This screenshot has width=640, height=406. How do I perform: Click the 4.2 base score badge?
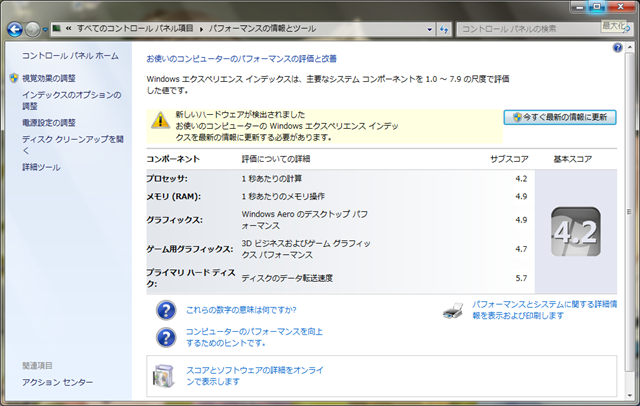[576, 231]
